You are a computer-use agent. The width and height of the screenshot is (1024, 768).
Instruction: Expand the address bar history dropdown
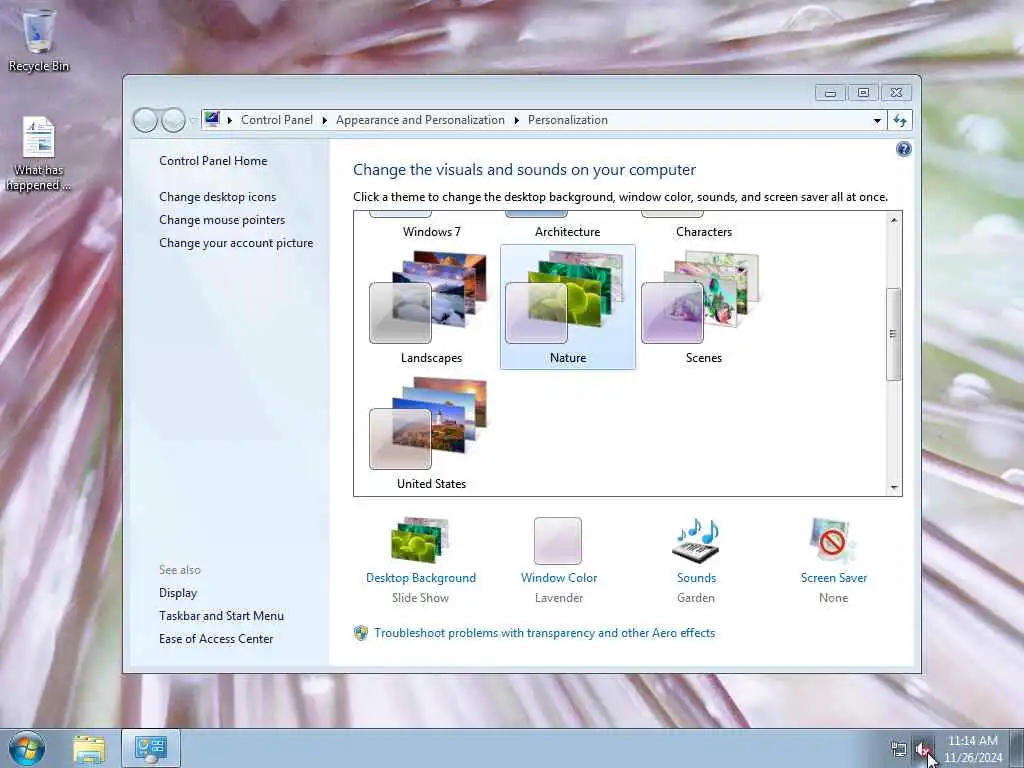pos(877,120)
